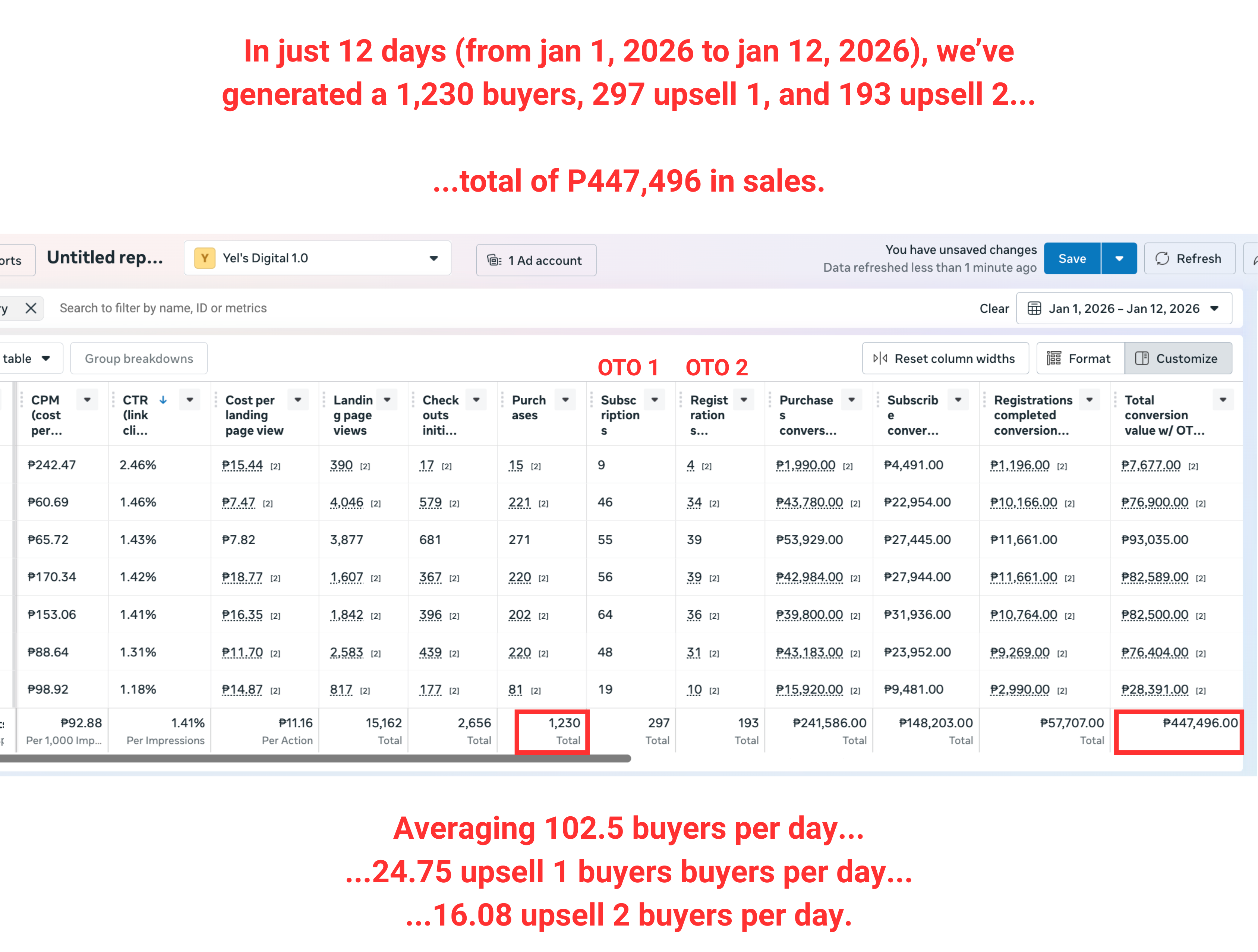The image size is (1258, 952).
Task: Click the Format table icon
Action: pos(1054,358)
